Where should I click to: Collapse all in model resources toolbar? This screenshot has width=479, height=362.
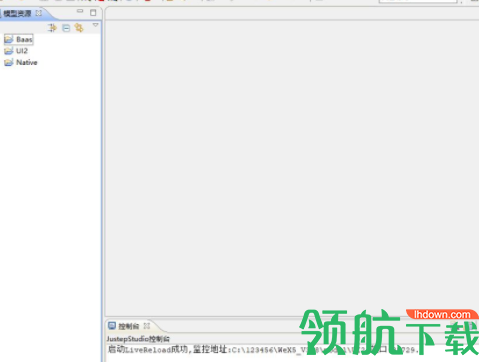pyautogui.click(x=66, y=28)
